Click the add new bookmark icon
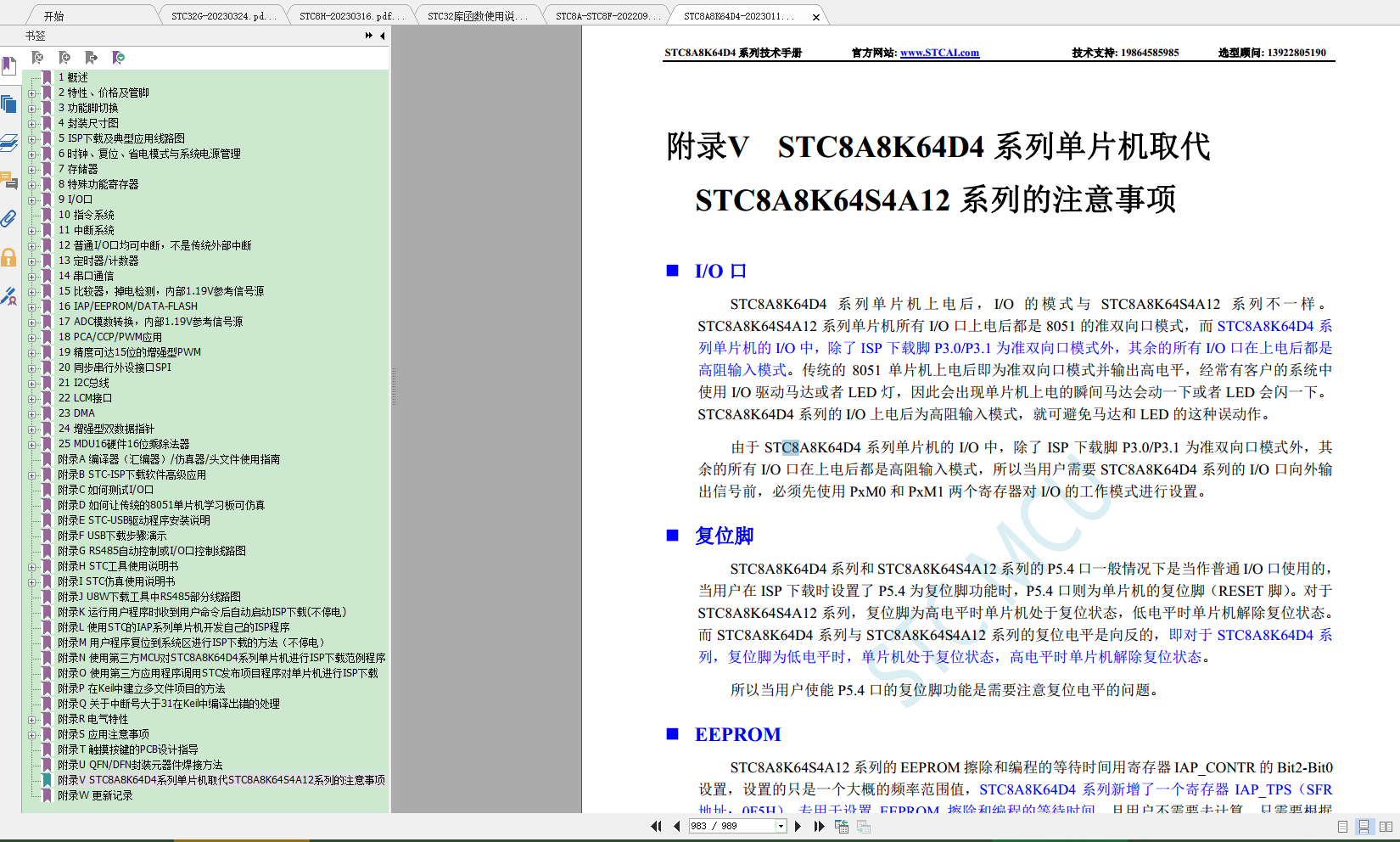The image size is (1400, 842). pyautogui.click(x=64, y=58)
